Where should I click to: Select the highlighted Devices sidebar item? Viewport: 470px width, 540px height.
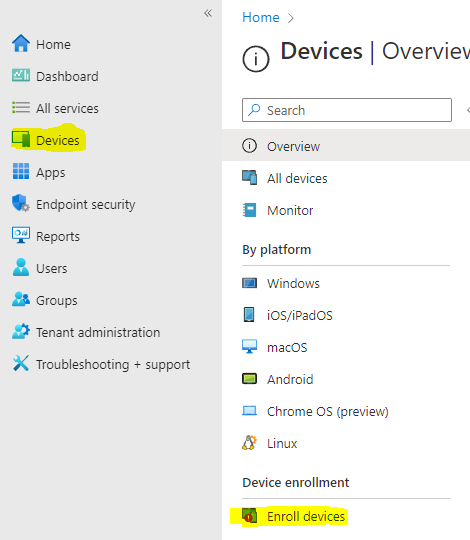(x=48, y=140)
